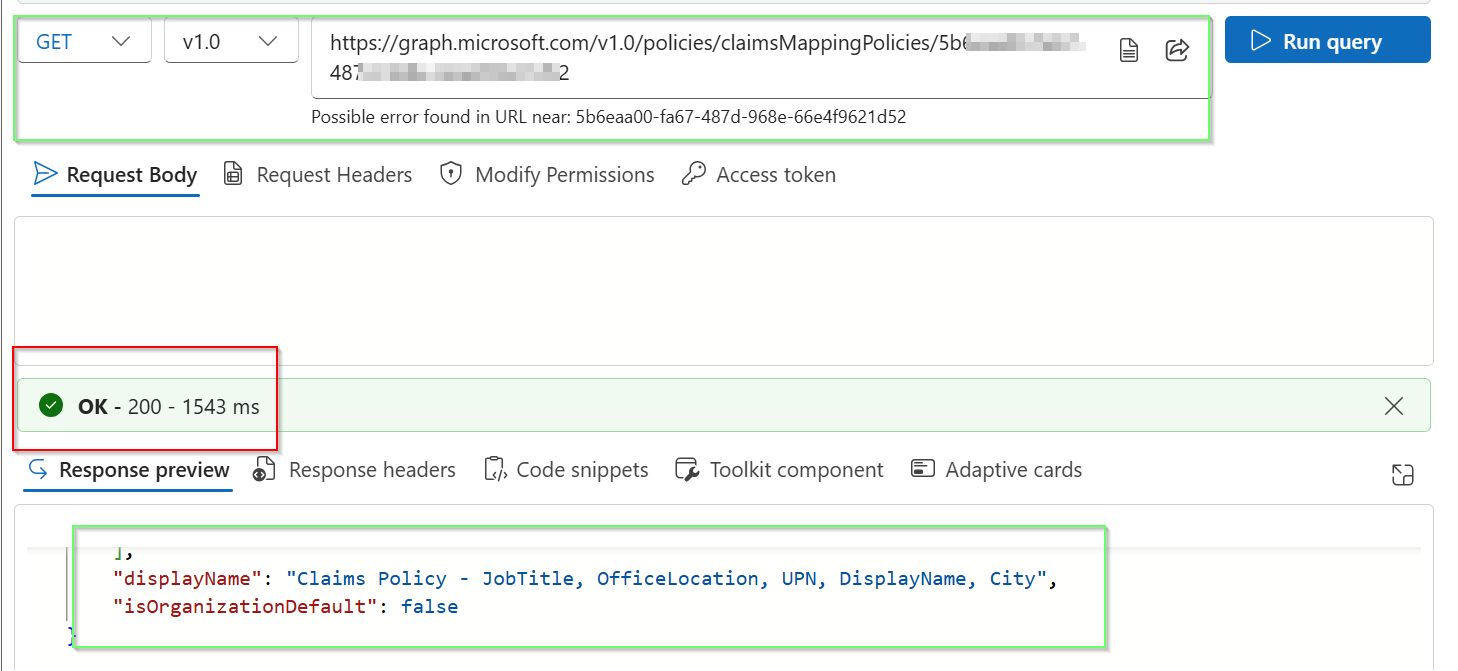Click the play icon on Run query
1458x671 pixels.
[x=1263, y=41]
